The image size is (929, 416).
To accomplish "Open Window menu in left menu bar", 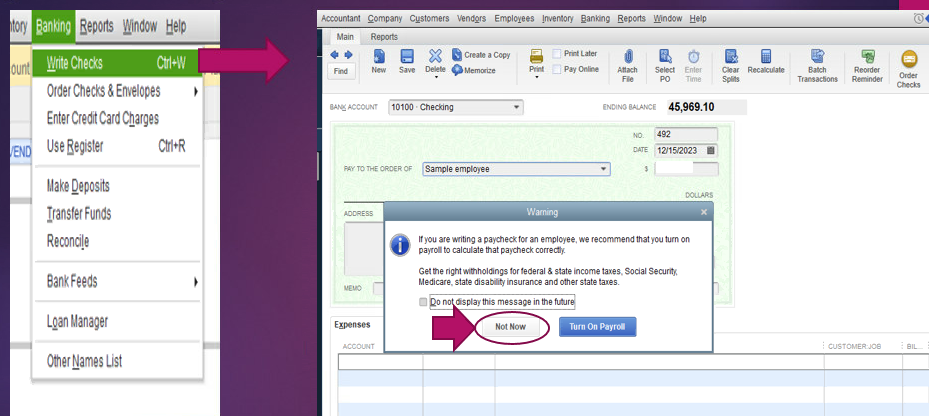I will click(x=140, y=27).
